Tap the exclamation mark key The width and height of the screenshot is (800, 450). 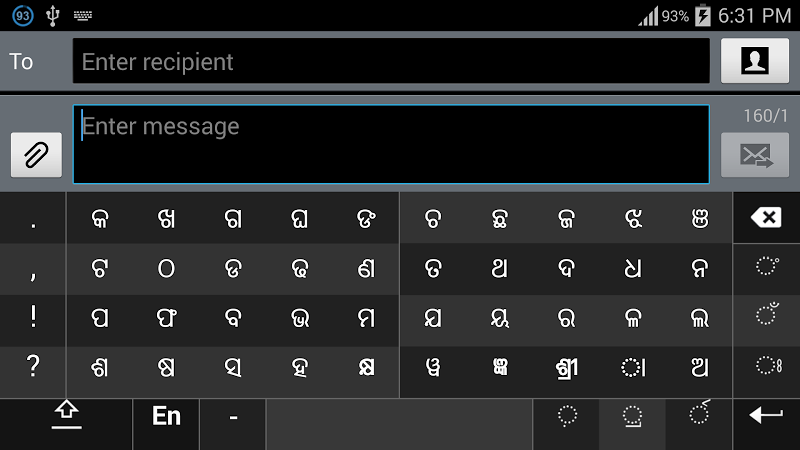coord(33,317)
